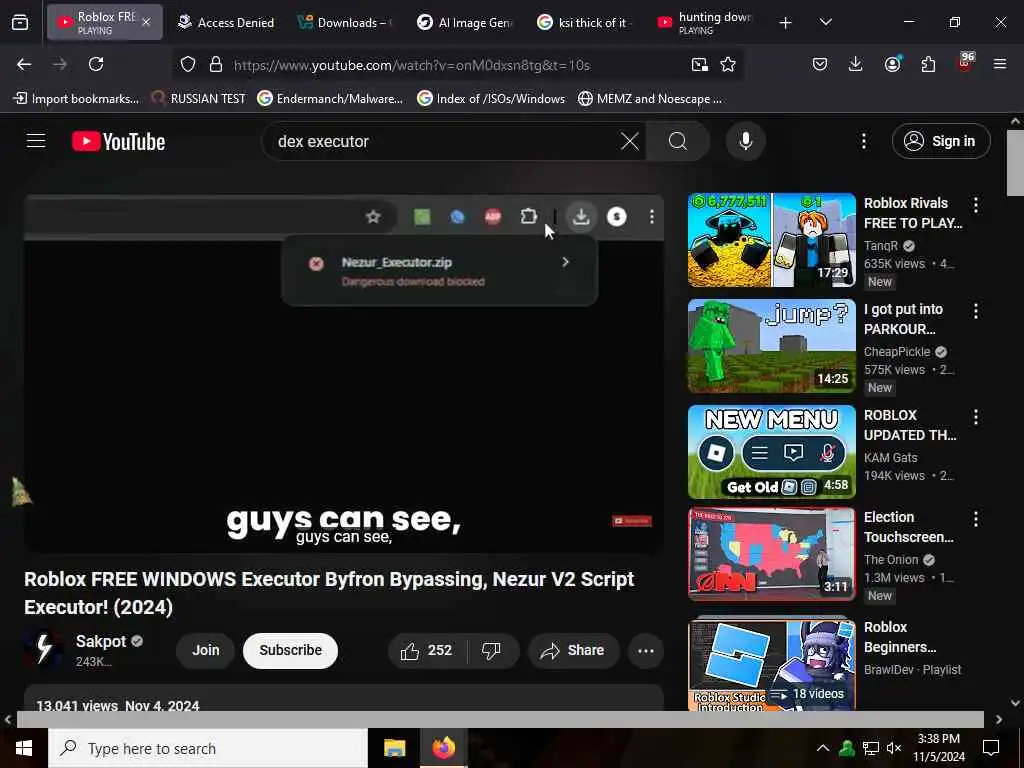The image size is (1024, 768).
Task: Close the Roblox FREE tab
Action: pyautogui.click(x=146, y=22)
